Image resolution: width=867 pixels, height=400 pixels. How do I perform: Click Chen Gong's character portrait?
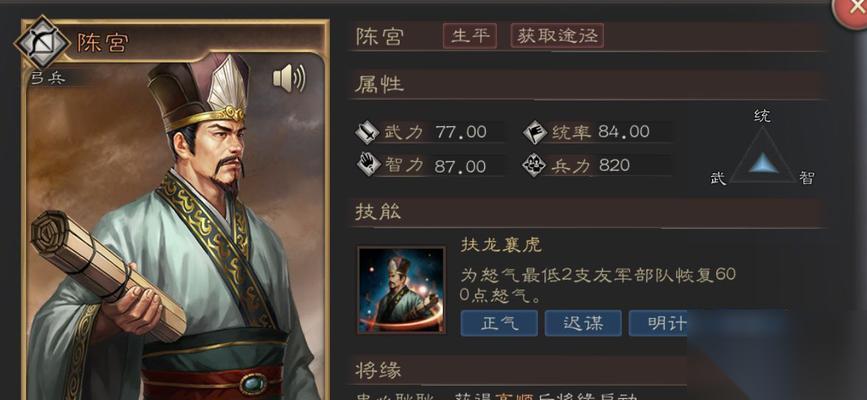[x=175, y=227]
